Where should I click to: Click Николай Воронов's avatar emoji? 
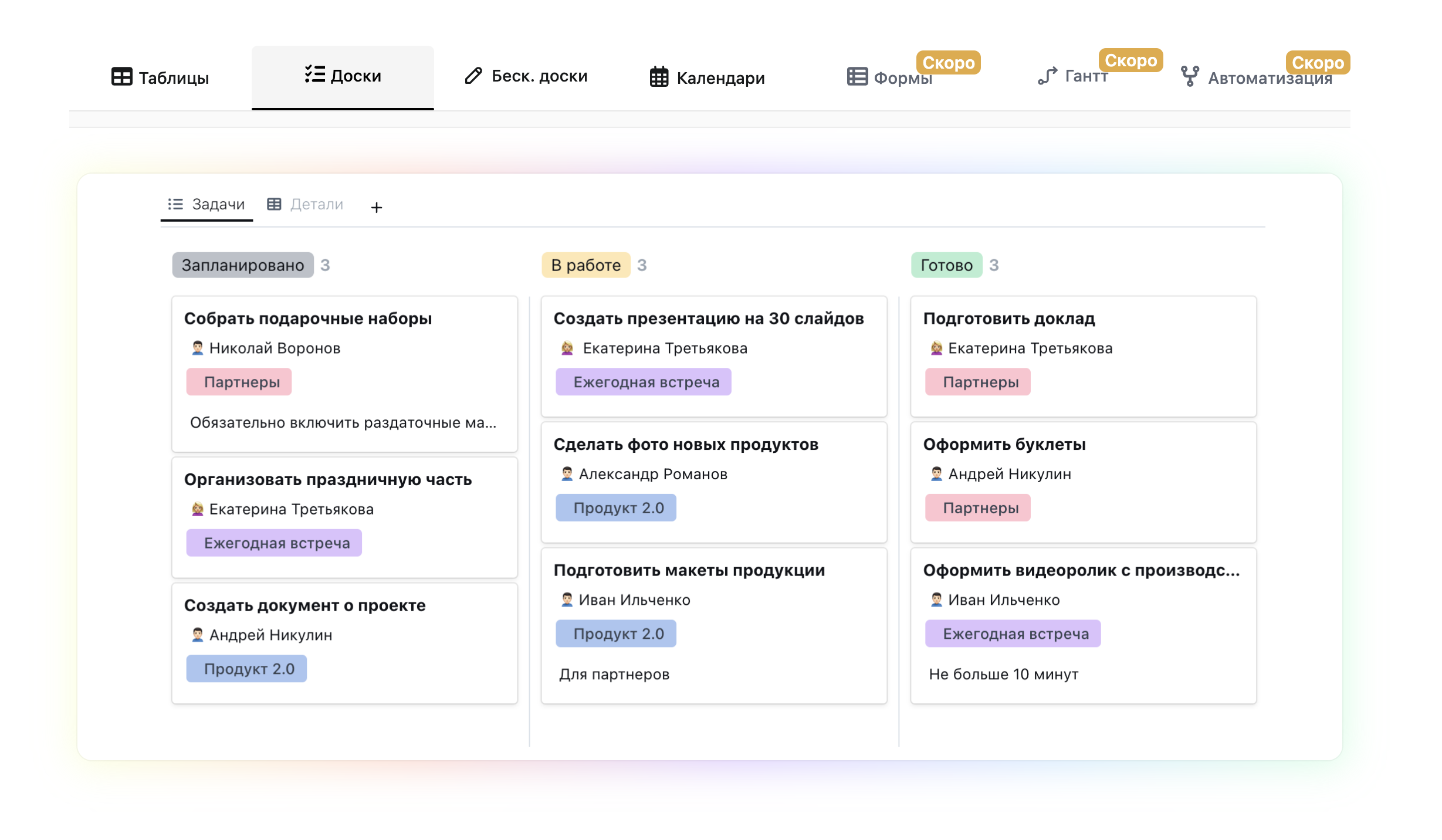point(197,348)
